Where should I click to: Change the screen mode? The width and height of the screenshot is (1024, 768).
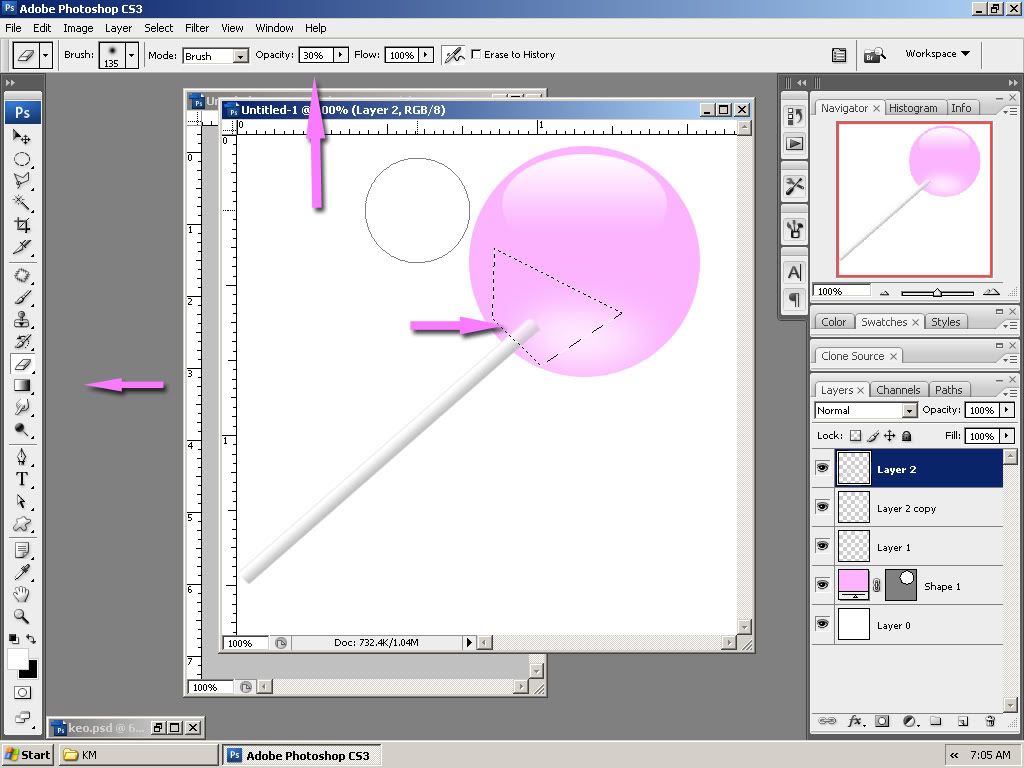22,716
